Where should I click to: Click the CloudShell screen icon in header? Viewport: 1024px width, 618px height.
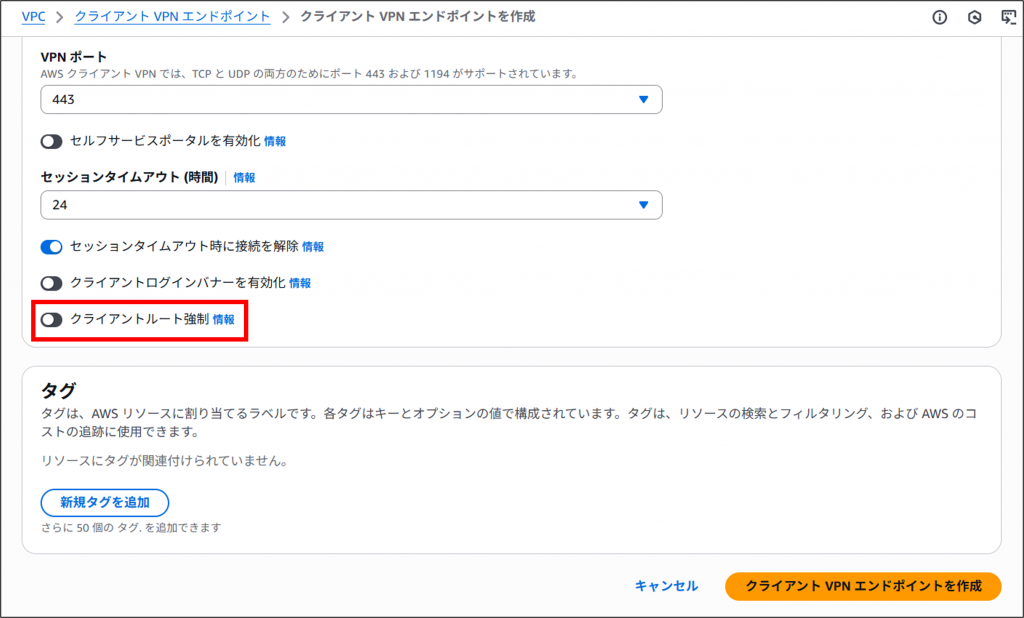click(1008, 17)
